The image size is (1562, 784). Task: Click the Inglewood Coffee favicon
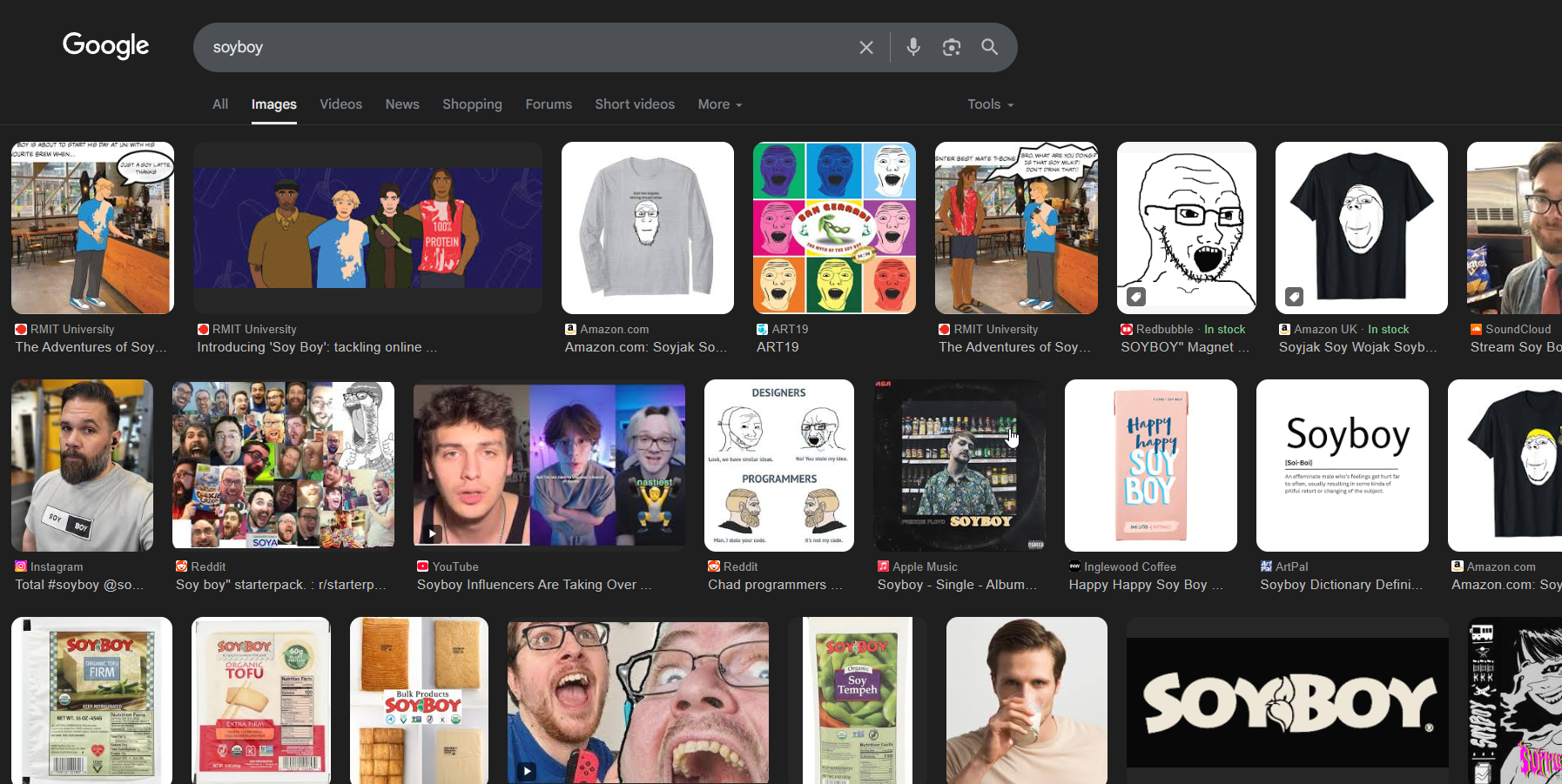1074,566
